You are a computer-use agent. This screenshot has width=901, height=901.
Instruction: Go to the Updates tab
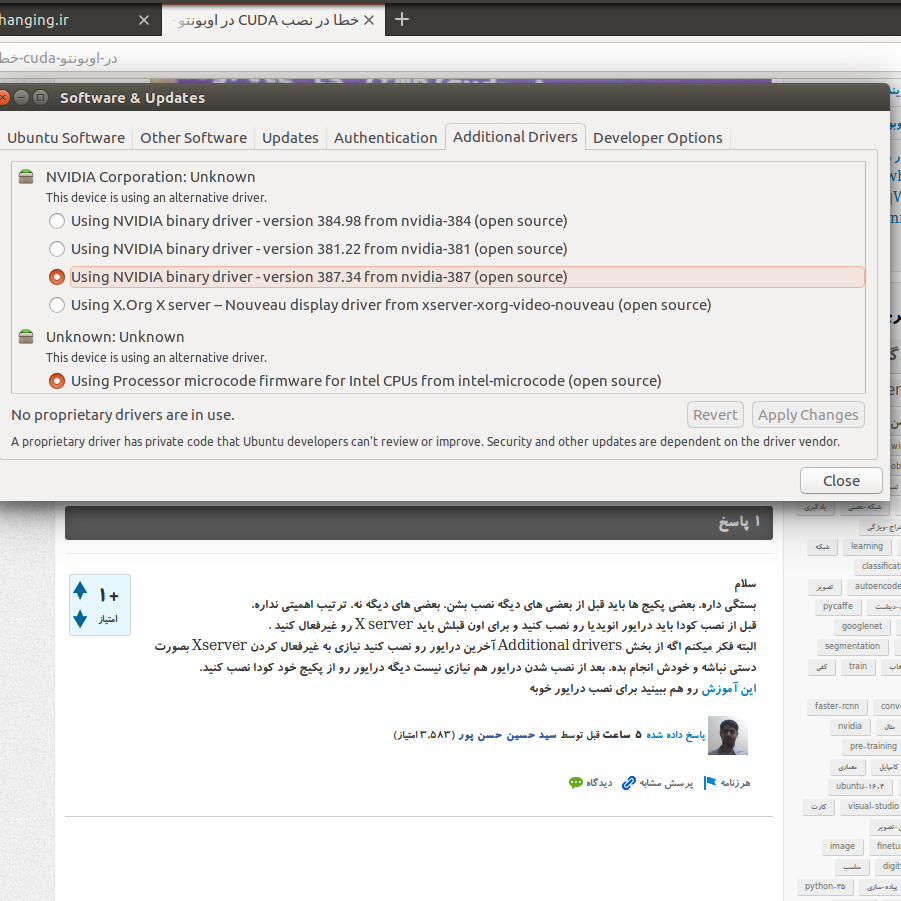(x=290, y=138)
